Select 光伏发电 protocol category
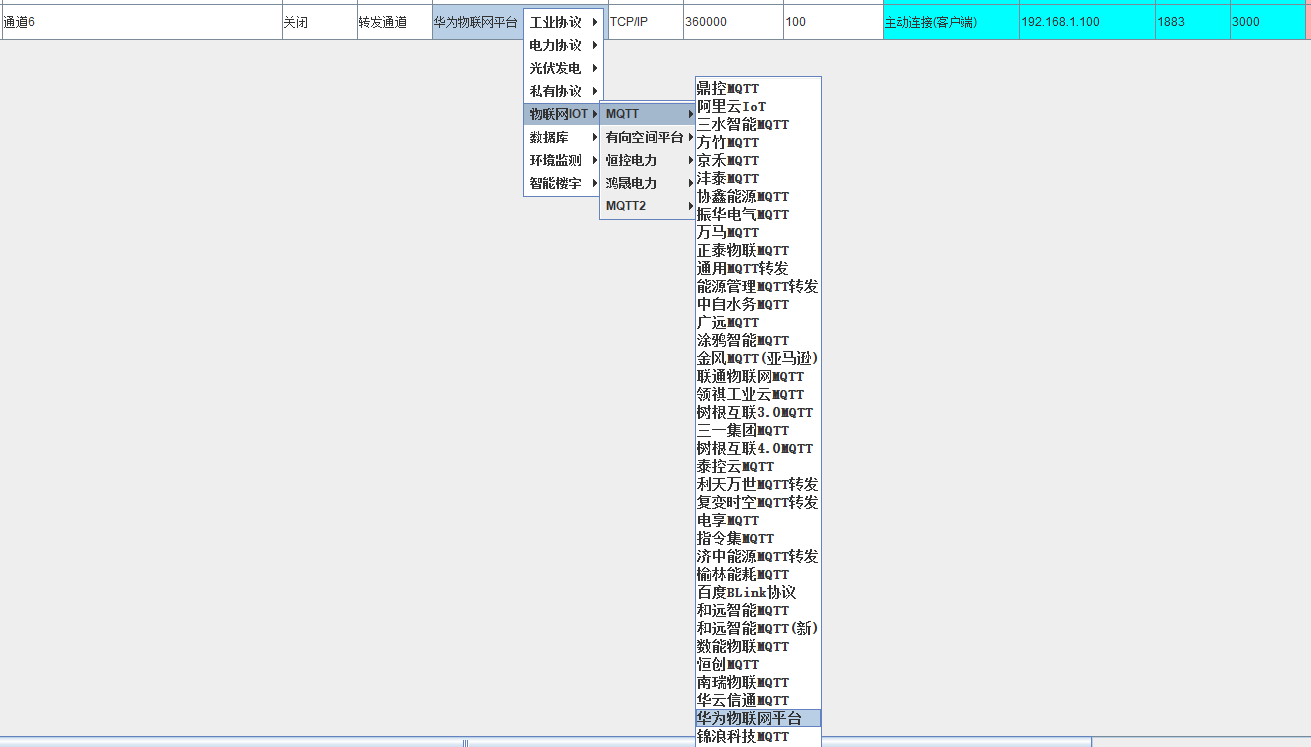 click(556, 68)
